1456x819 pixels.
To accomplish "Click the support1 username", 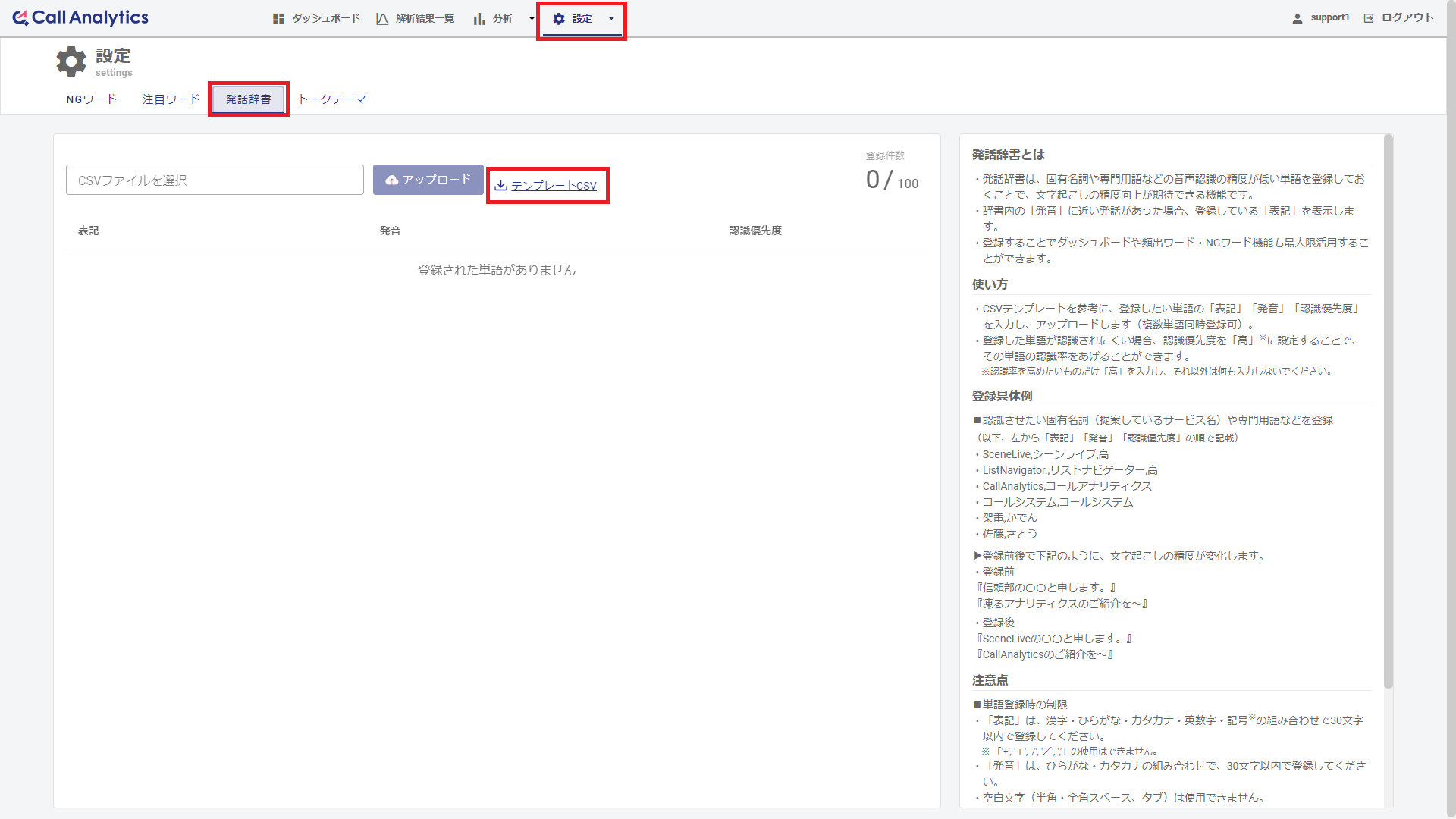I will (1330, 18).
